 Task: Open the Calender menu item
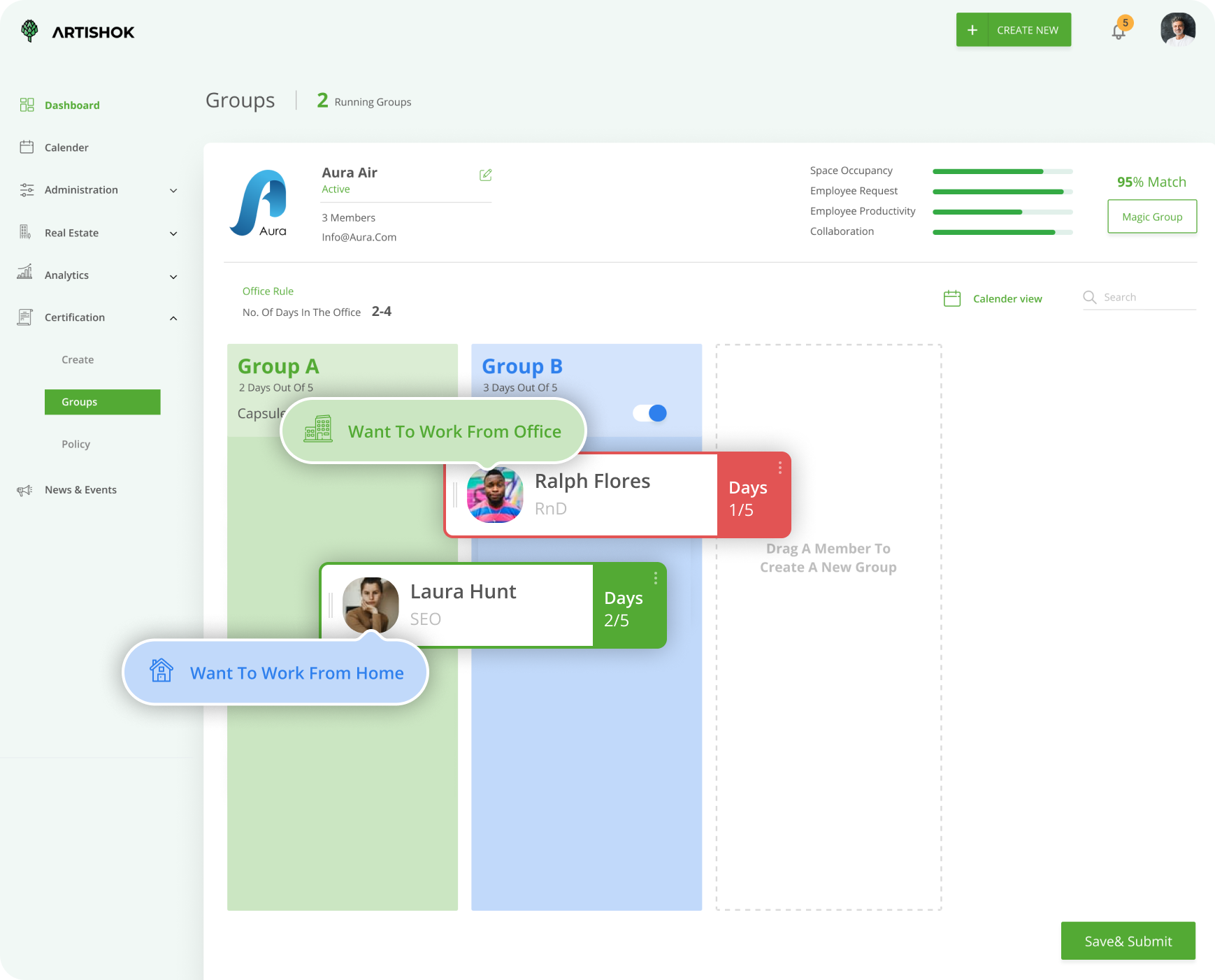tap(66, 147)
